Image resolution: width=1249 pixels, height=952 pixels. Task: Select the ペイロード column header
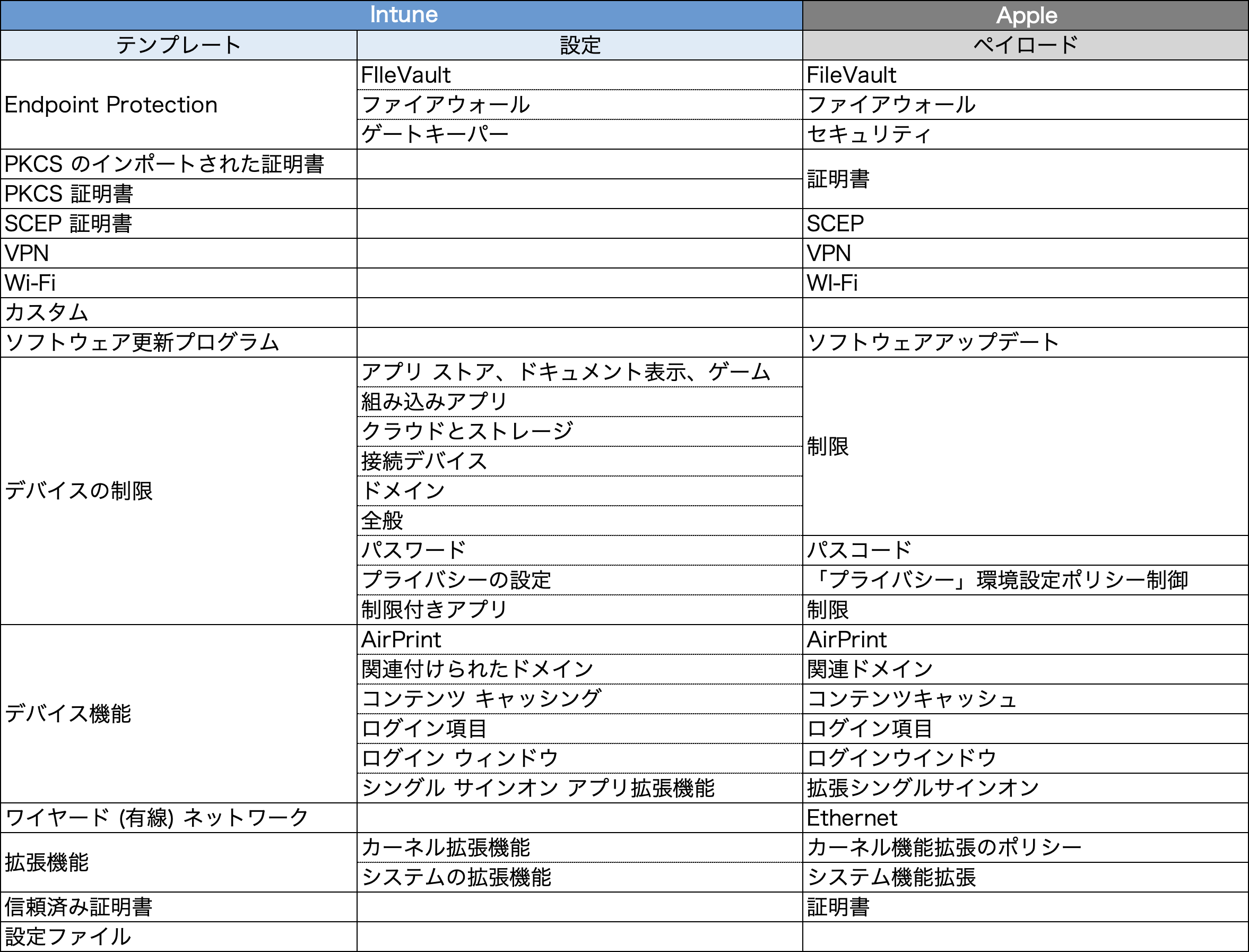1025,45
